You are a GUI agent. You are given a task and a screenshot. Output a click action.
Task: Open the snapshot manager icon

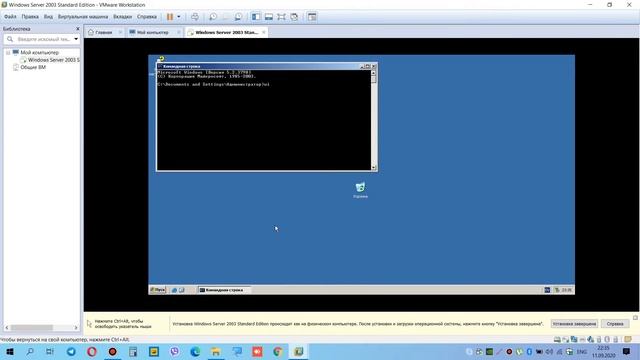tap(238, 17)
